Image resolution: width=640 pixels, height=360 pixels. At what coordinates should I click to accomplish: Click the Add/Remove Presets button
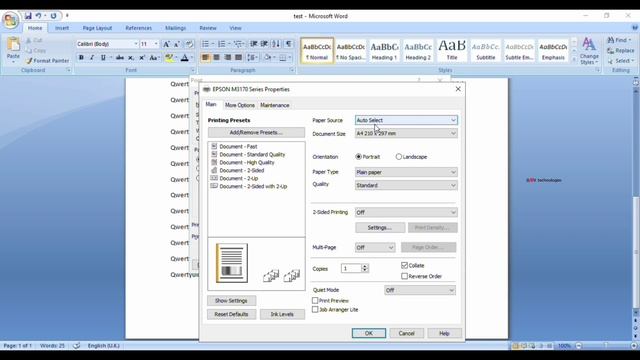[x=256, y=133]
